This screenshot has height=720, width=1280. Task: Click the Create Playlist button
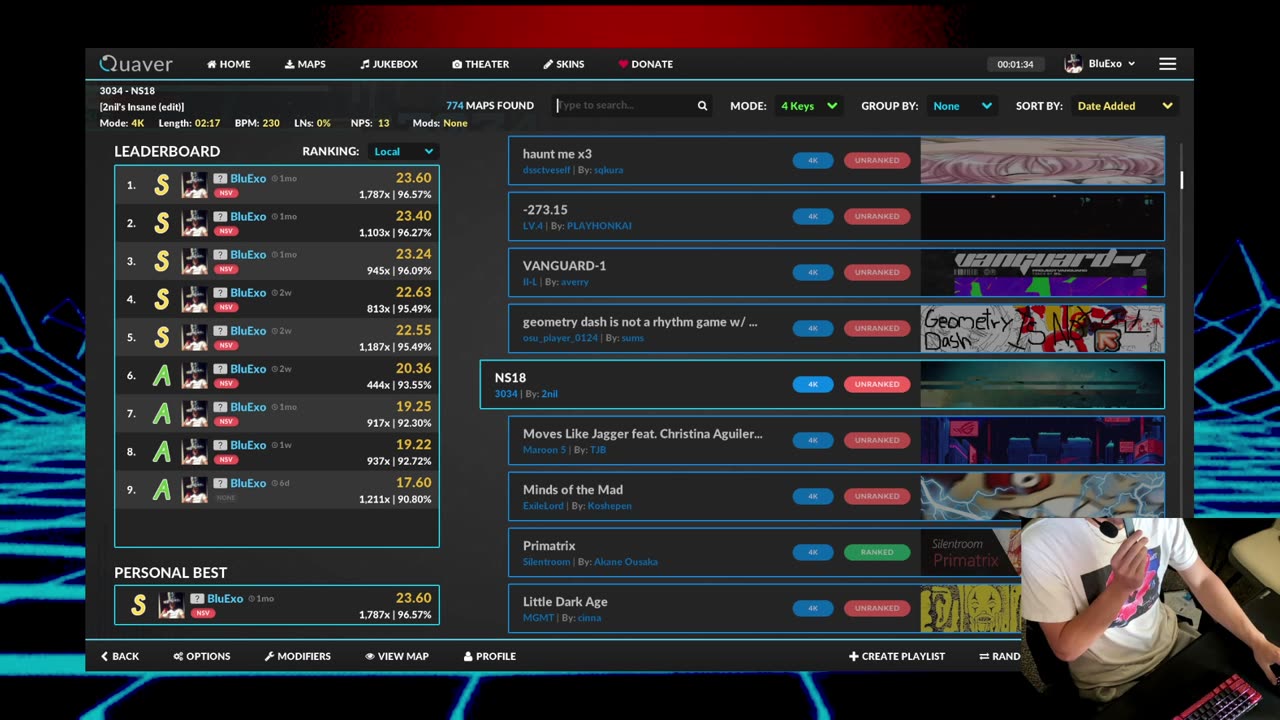(x=897, y=656)
